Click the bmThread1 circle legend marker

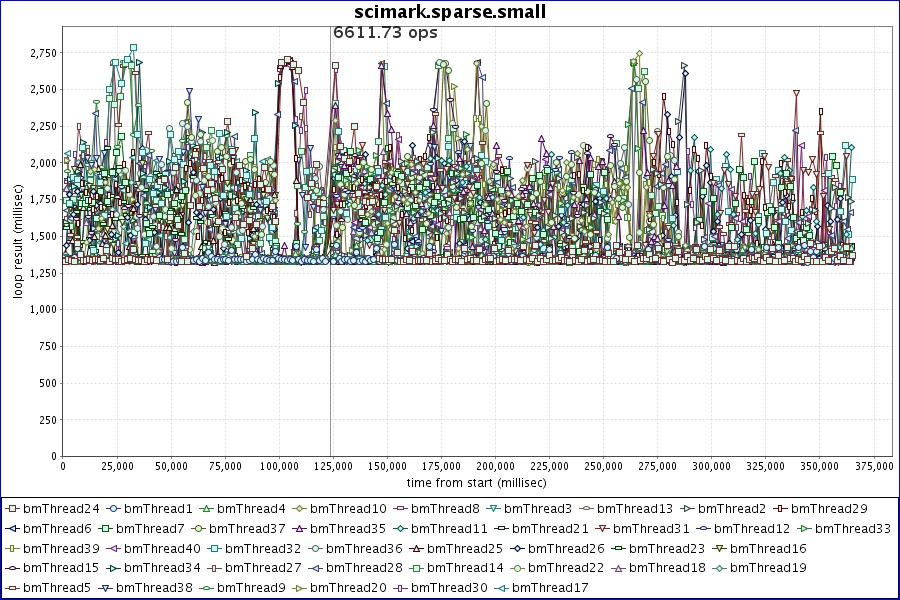(x=112, y=509)
